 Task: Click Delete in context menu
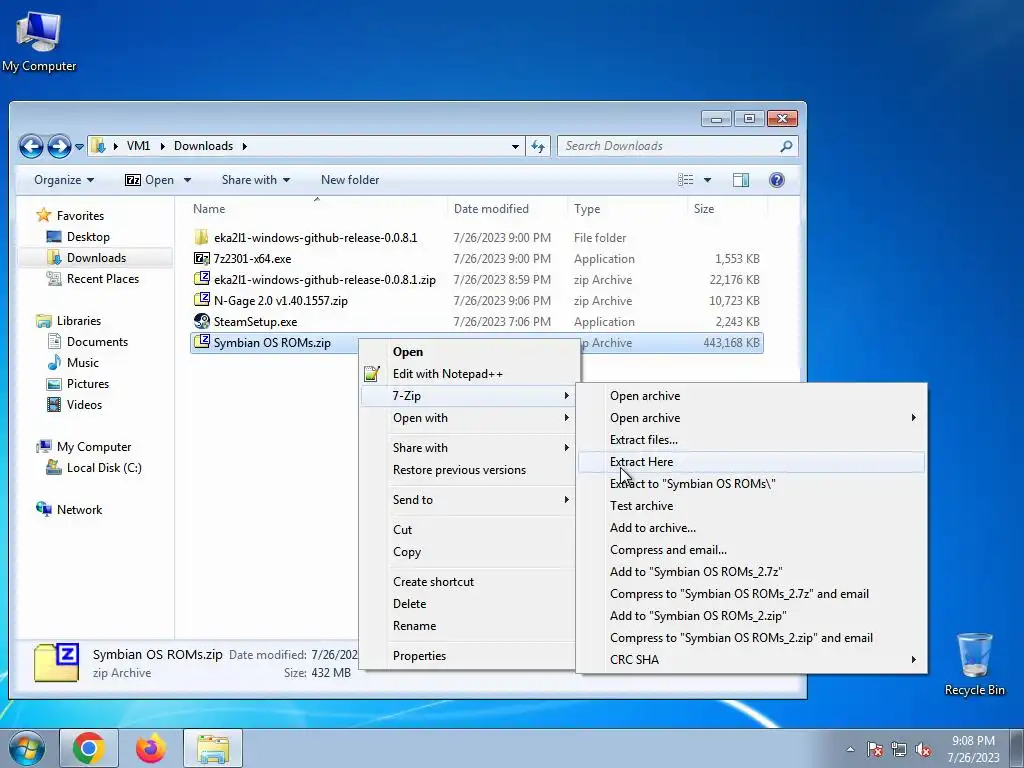(x=467, y=603)
